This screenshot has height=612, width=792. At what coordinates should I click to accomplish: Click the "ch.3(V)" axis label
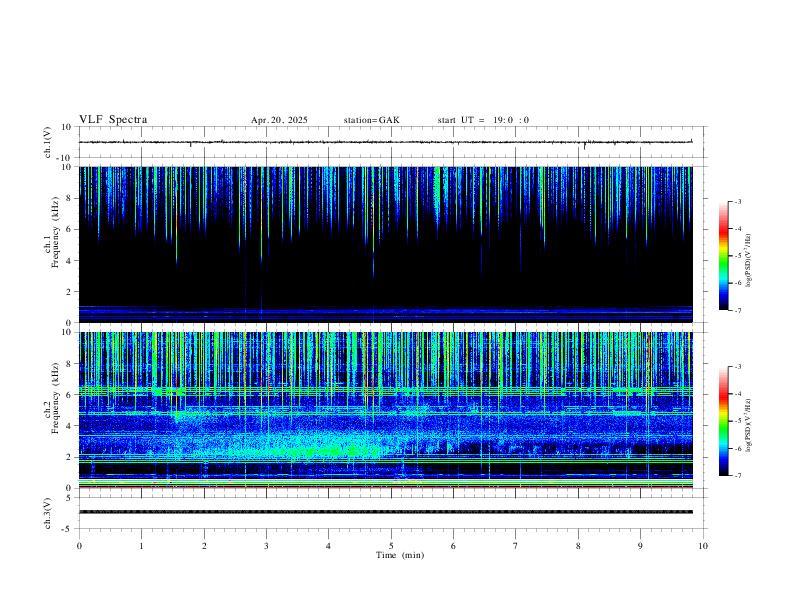click(48, 513)
